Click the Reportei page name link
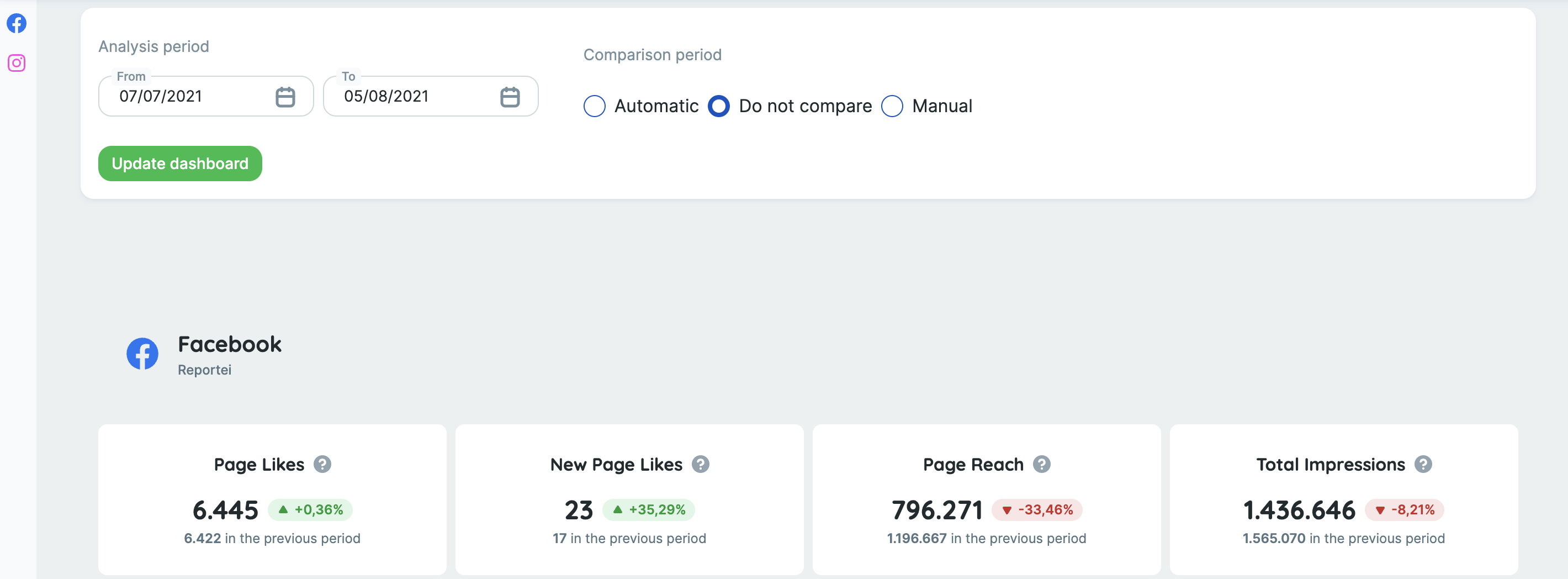This screenshot has width=1568, height=579. click(204, 370)
